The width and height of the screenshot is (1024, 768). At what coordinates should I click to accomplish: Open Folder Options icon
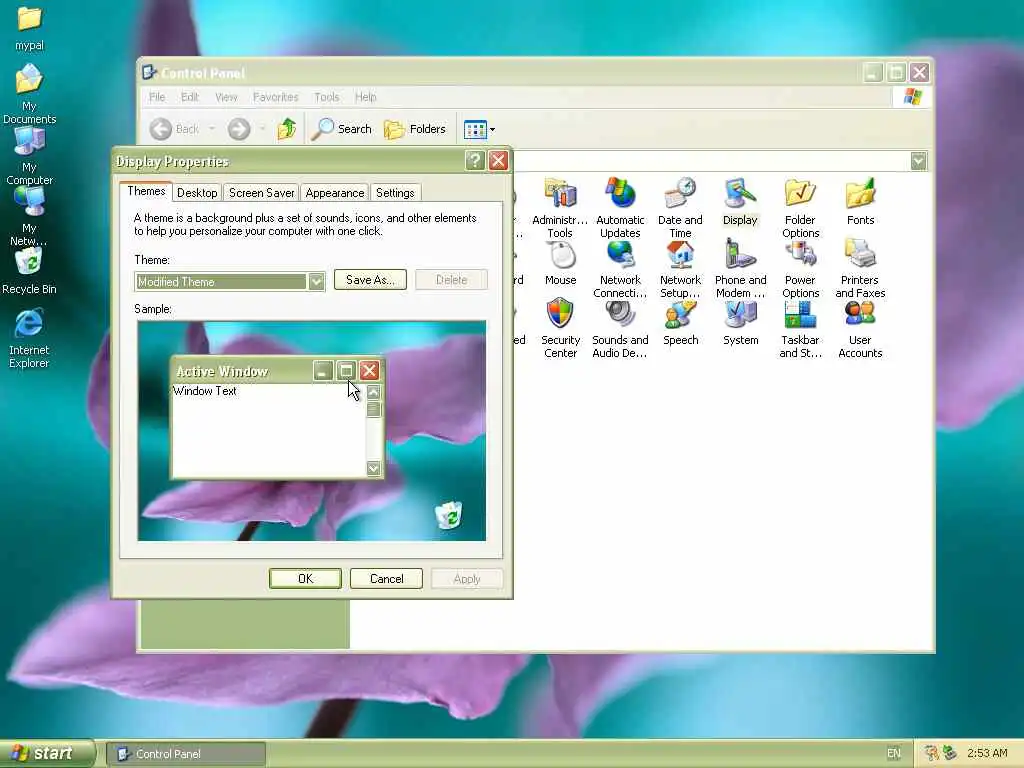(x=800, y=208)
